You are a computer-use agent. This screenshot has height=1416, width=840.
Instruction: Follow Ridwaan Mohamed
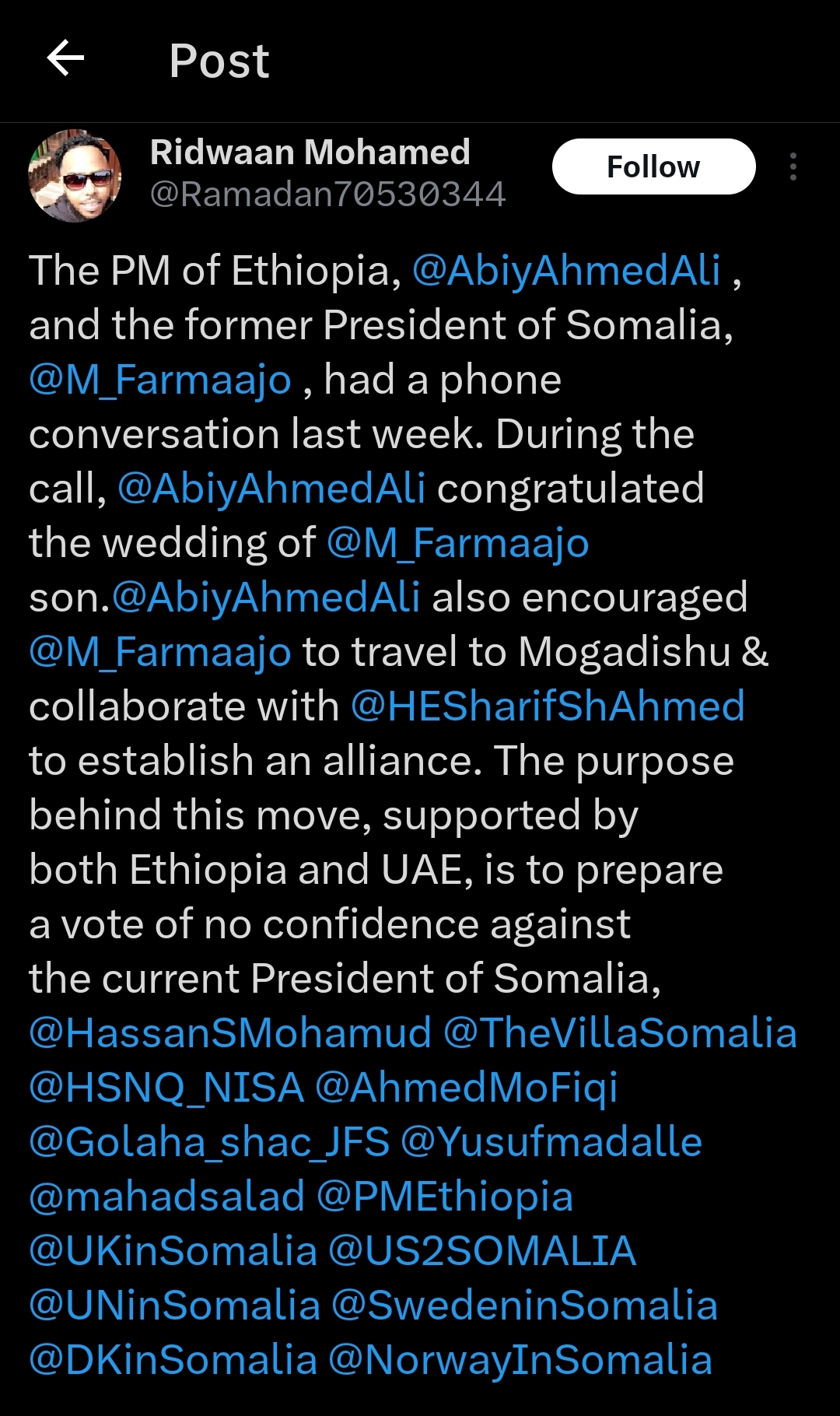click(653, 166)
